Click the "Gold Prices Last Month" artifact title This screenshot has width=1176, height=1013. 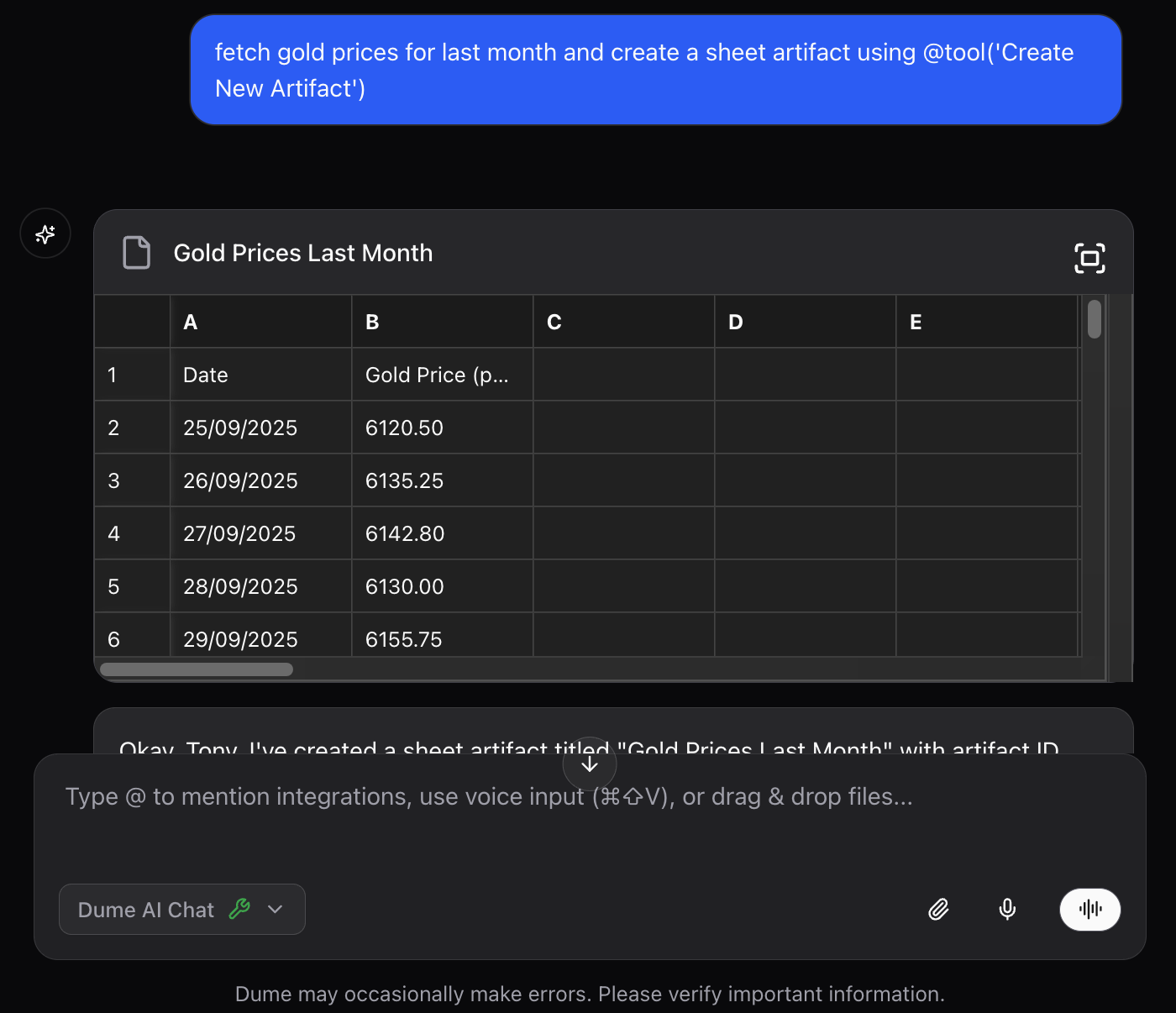(x=303, y=253)
